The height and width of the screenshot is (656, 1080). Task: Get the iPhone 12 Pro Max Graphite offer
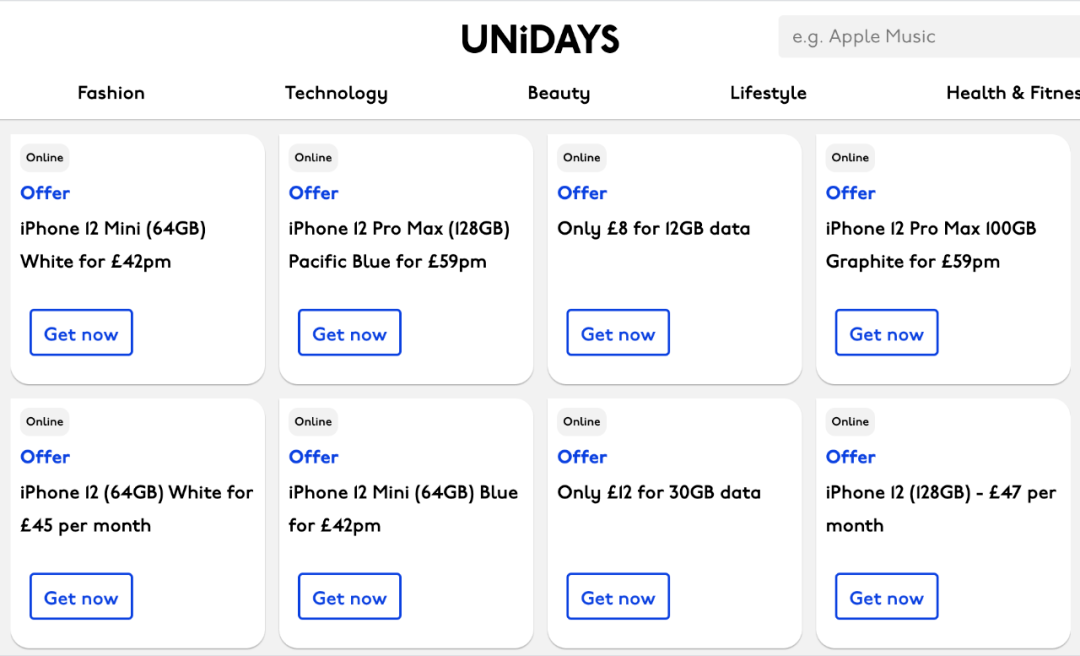[887, 333]
